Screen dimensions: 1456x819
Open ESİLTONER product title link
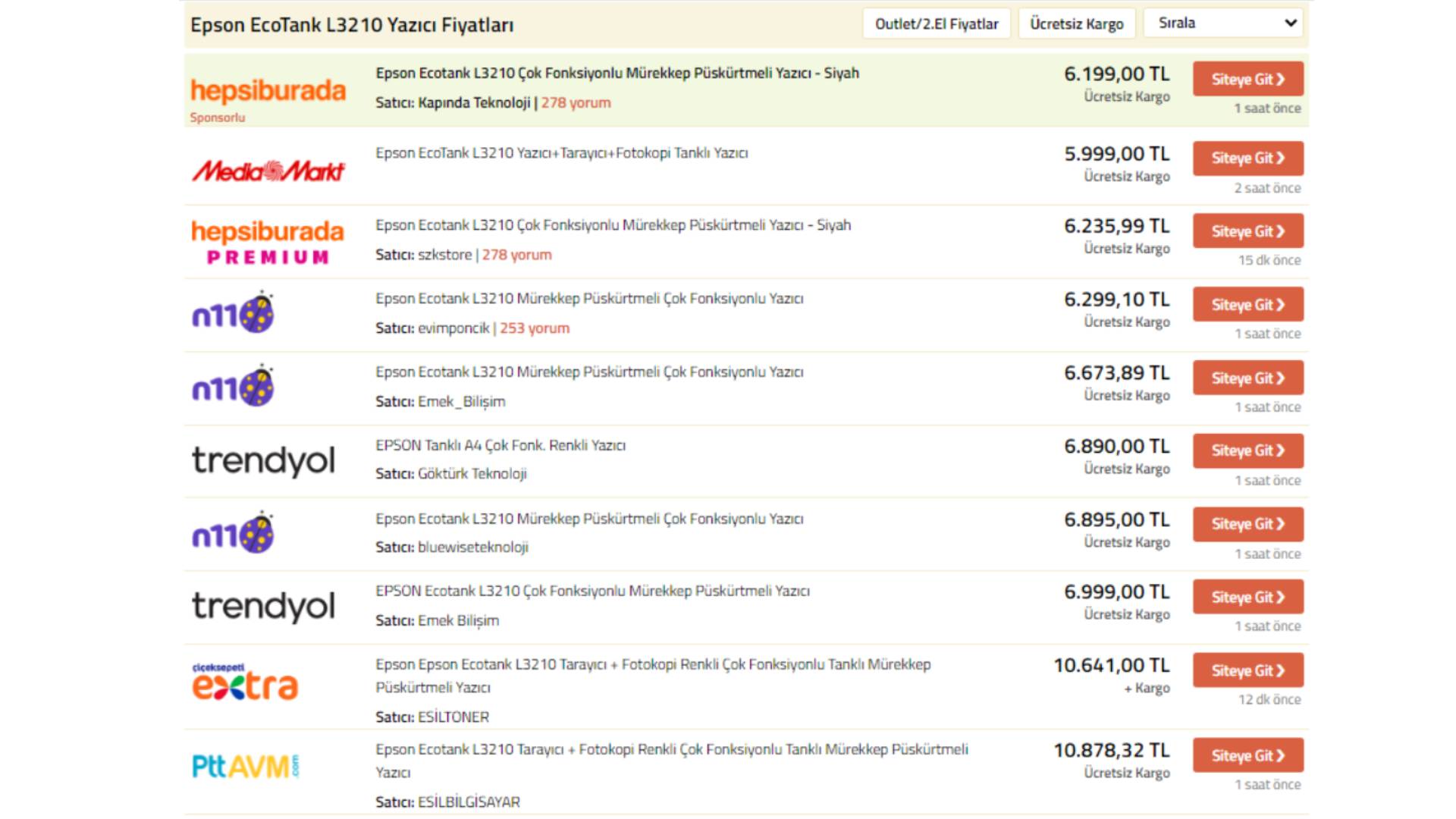[x=653, y=676]
